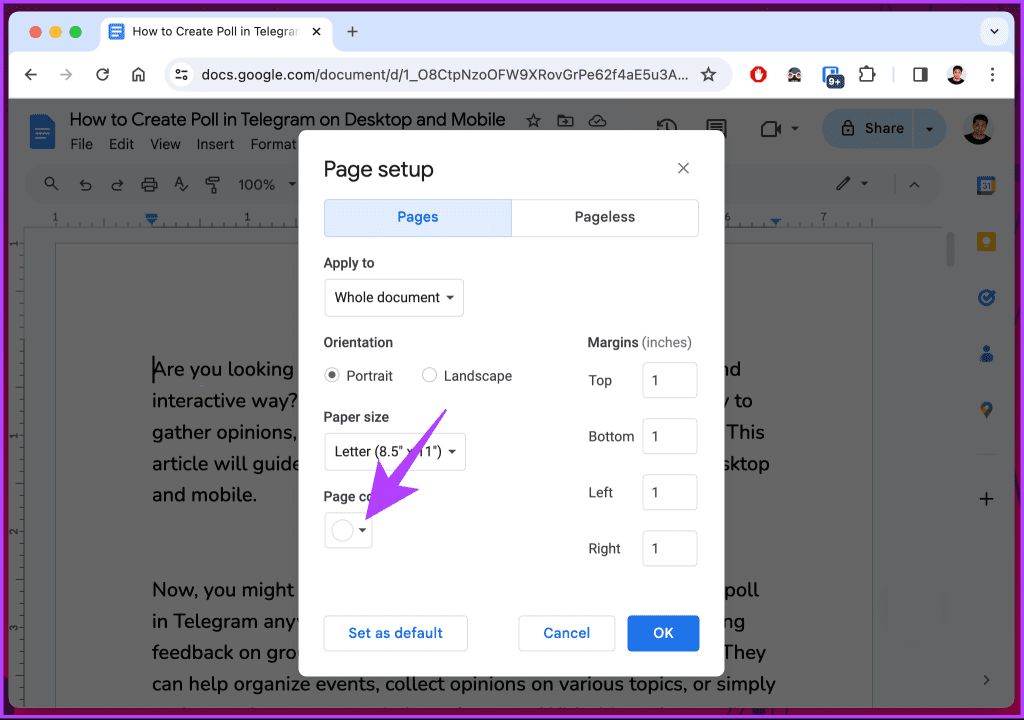Click the Top margin input field

point(669,380)
